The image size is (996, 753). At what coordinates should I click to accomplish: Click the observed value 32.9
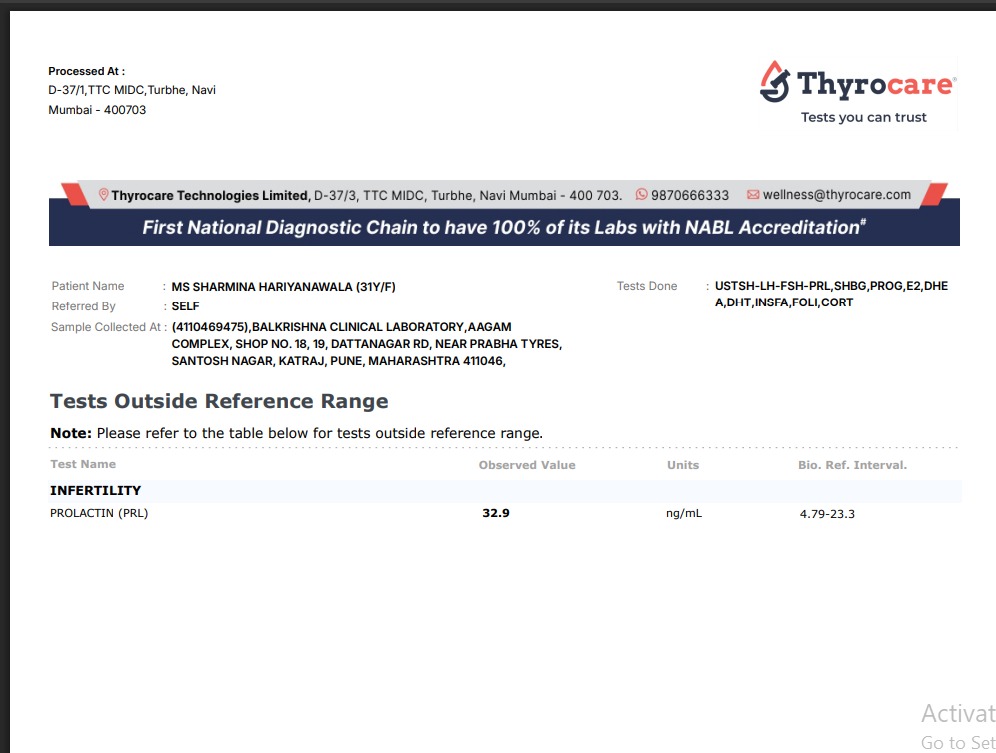click(496, 514)
